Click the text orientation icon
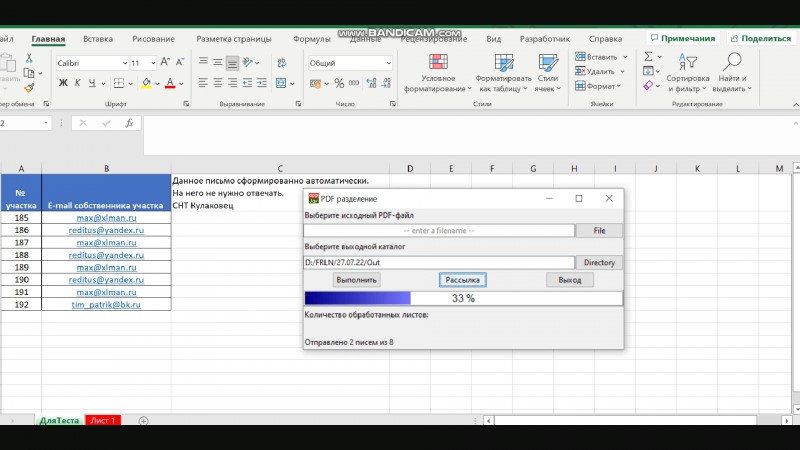Image resolution: width=800 pixels, height=450 pixels. coord(248,62)
